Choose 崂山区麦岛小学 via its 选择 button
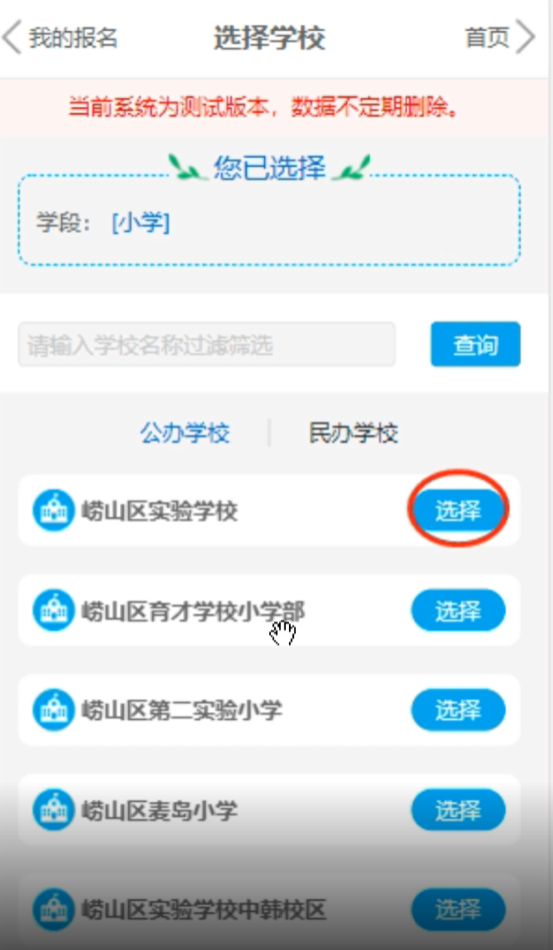The height and width of the screenshot is (950, 553). [x=459, y=809]
